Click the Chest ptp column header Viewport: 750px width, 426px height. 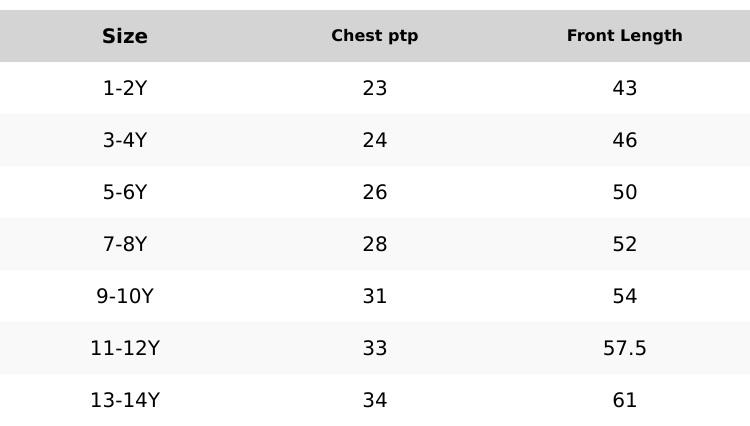click(375, 36)
